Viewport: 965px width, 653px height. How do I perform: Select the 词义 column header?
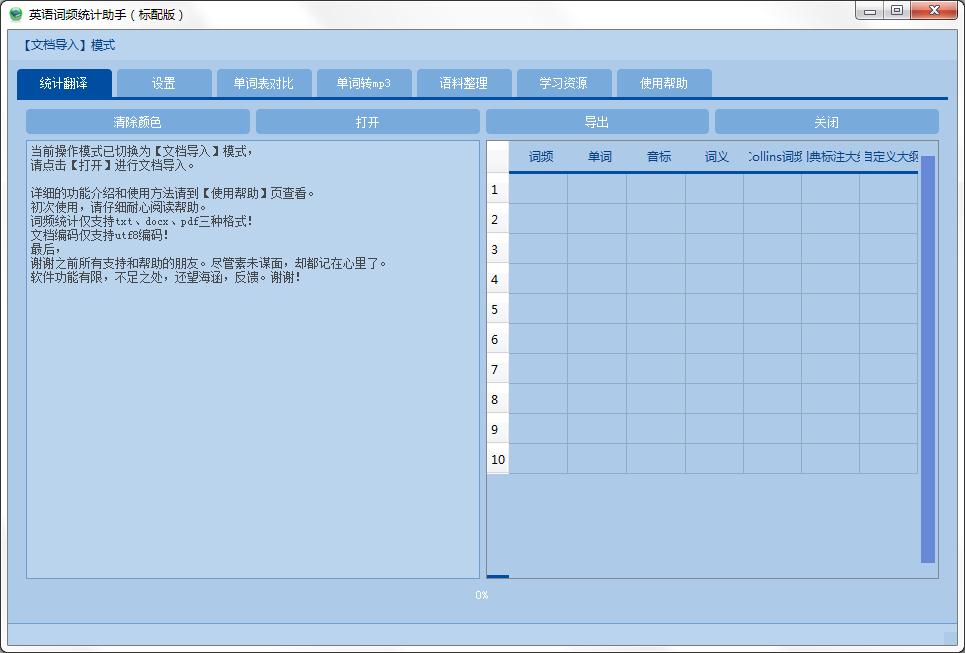[x=716, y=157]
